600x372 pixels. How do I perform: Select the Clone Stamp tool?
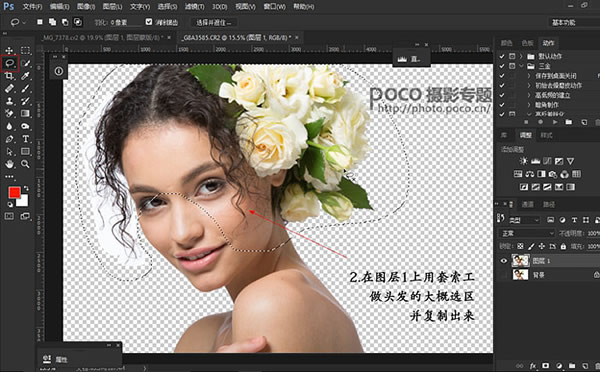(x=10, y=101)
